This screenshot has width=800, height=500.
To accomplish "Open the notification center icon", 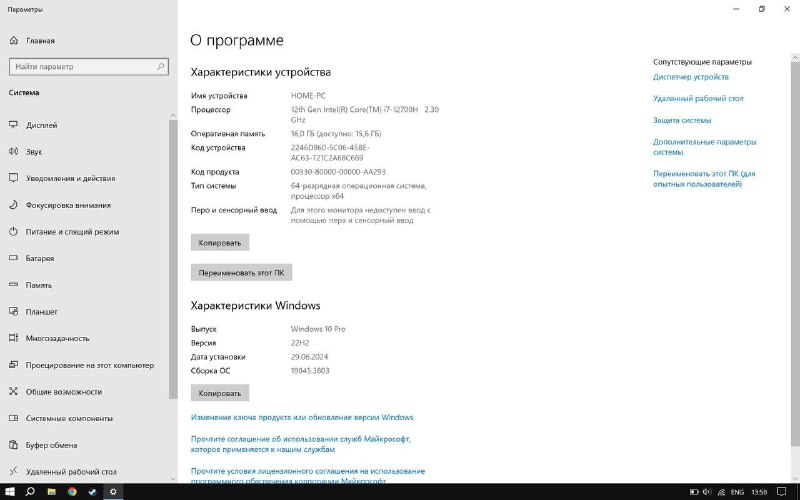I will coord(782,492).
